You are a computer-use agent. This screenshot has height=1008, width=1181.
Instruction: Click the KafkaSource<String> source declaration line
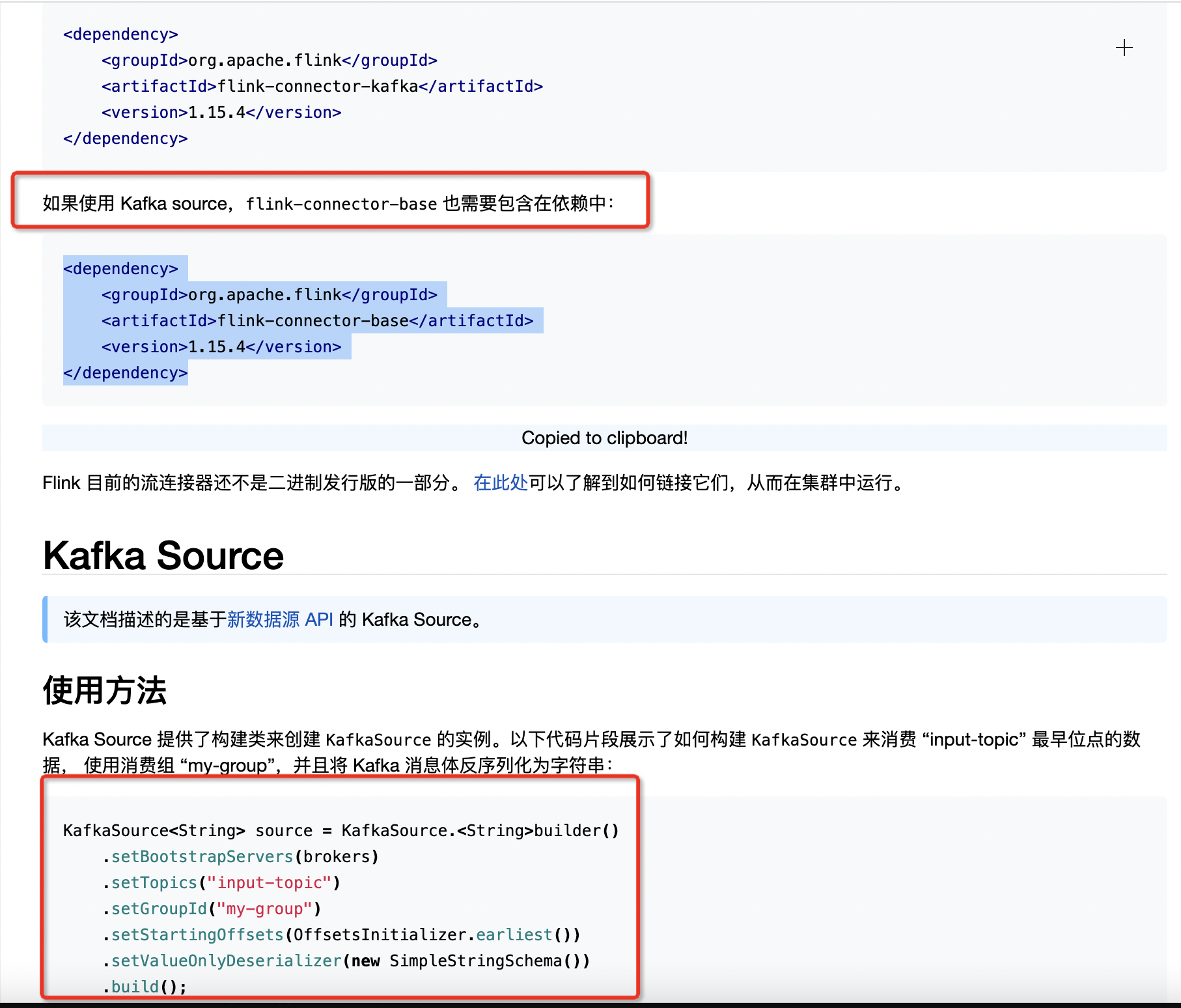(x=341, y=830)
